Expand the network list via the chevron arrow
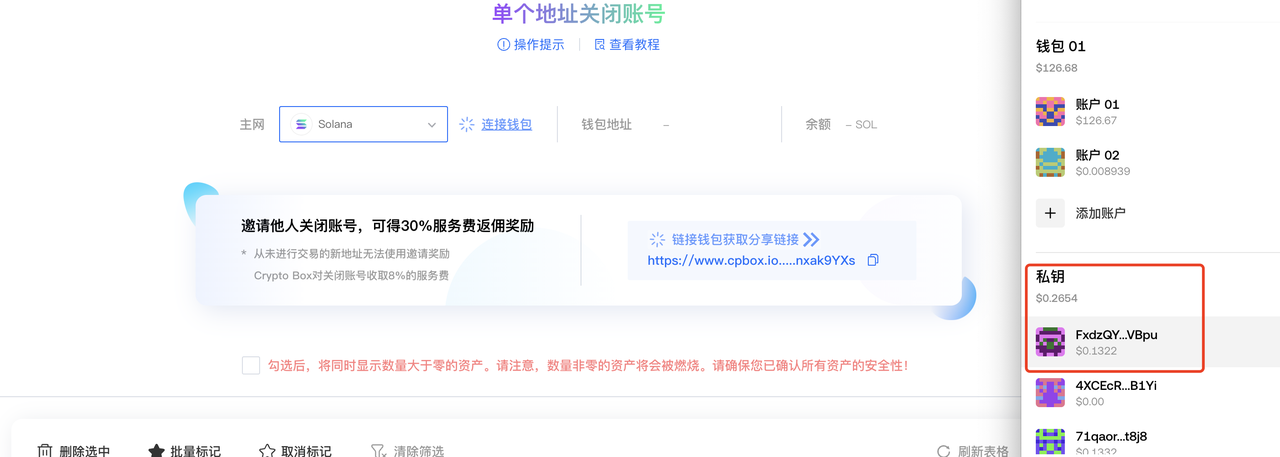Viewport: 1280px width, 457px height. pyautogui.click(x=432, y=125)
